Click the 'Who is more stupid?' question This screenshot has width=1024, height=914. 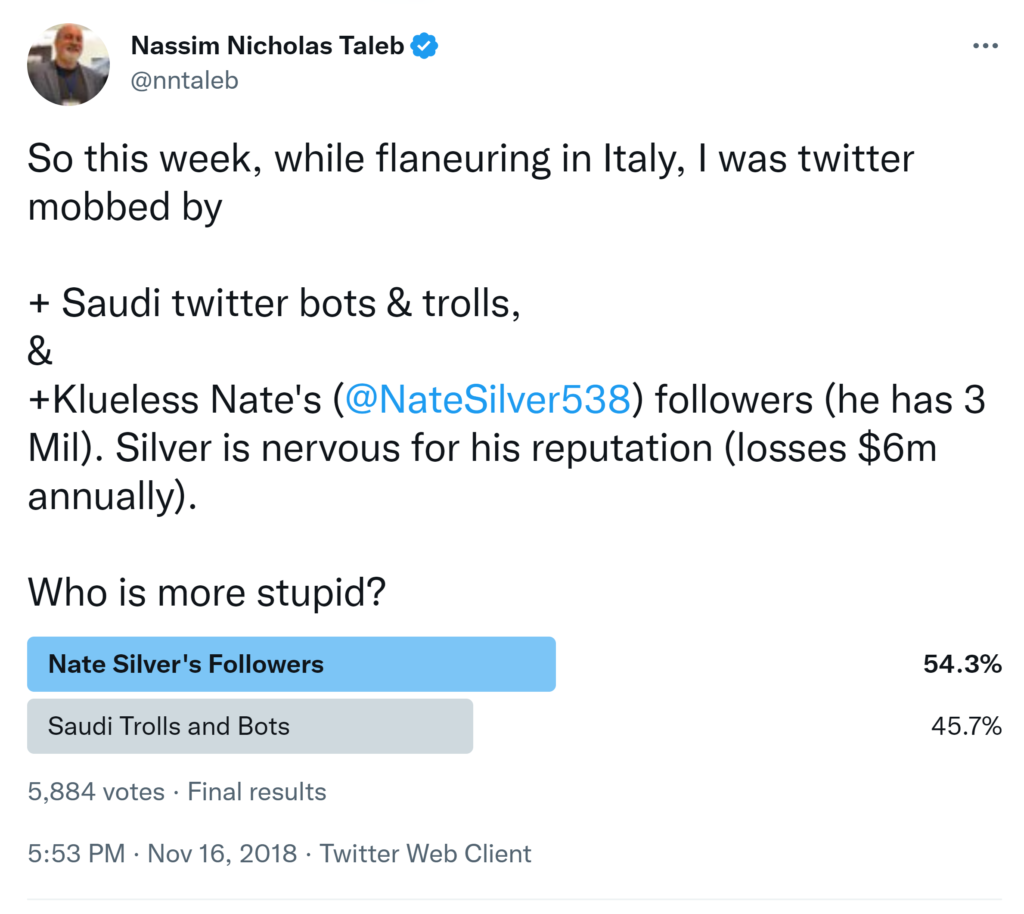point(207,593)
